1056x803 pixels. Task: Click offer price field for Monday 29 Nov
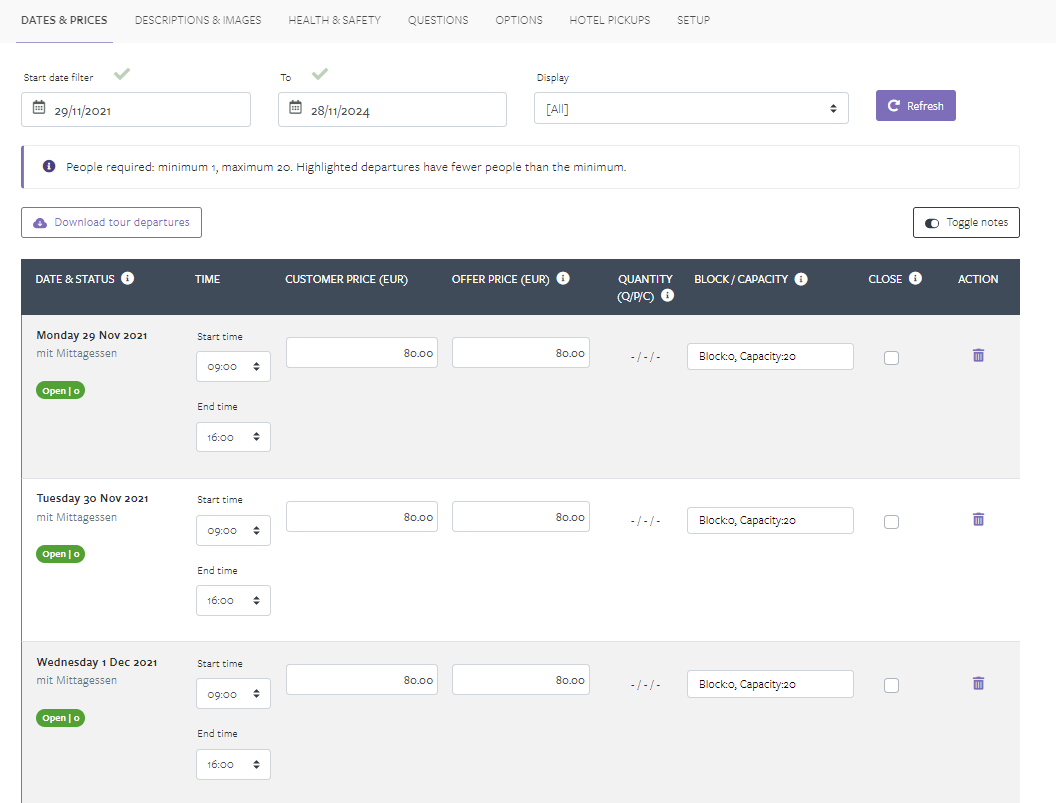pos(521,353)
